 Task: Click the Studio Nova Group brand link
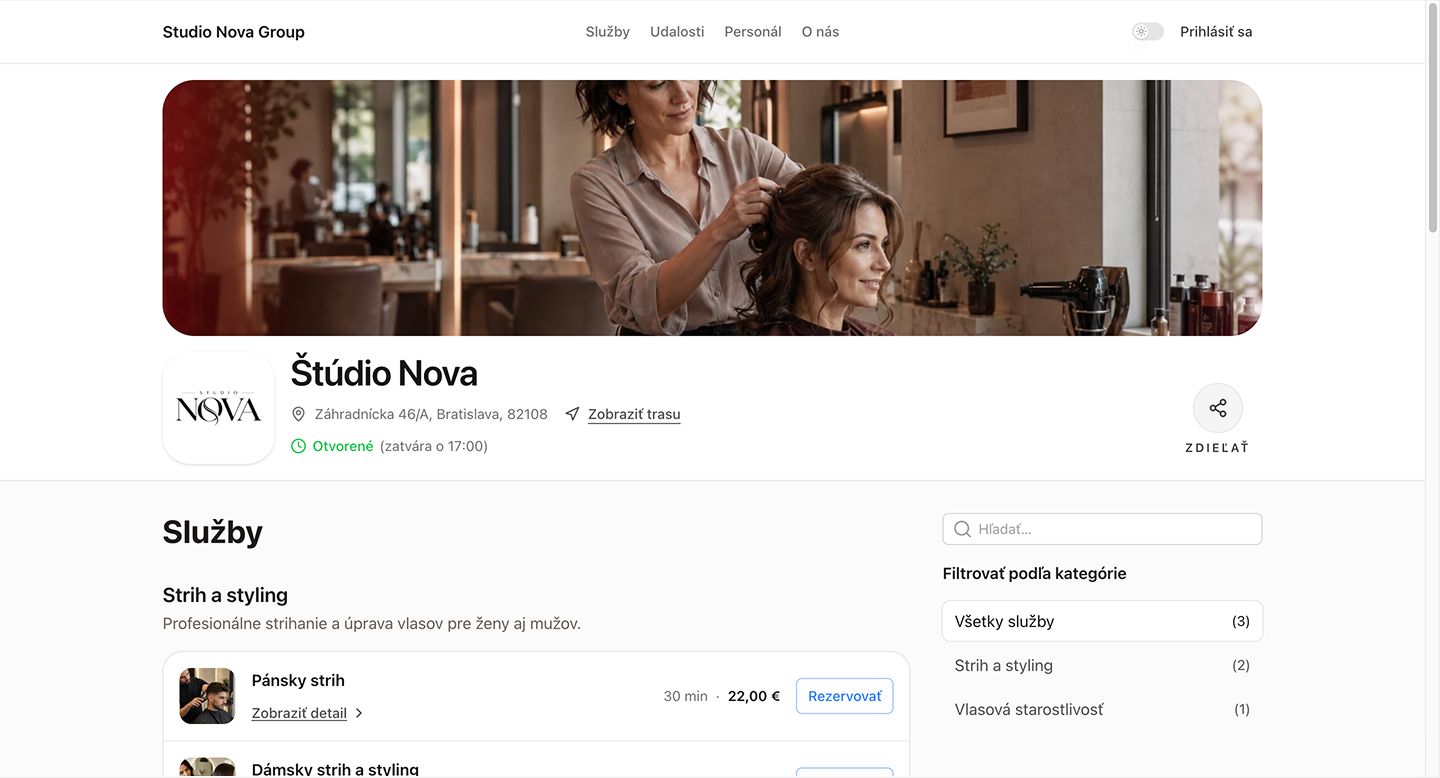coord(234,32)
